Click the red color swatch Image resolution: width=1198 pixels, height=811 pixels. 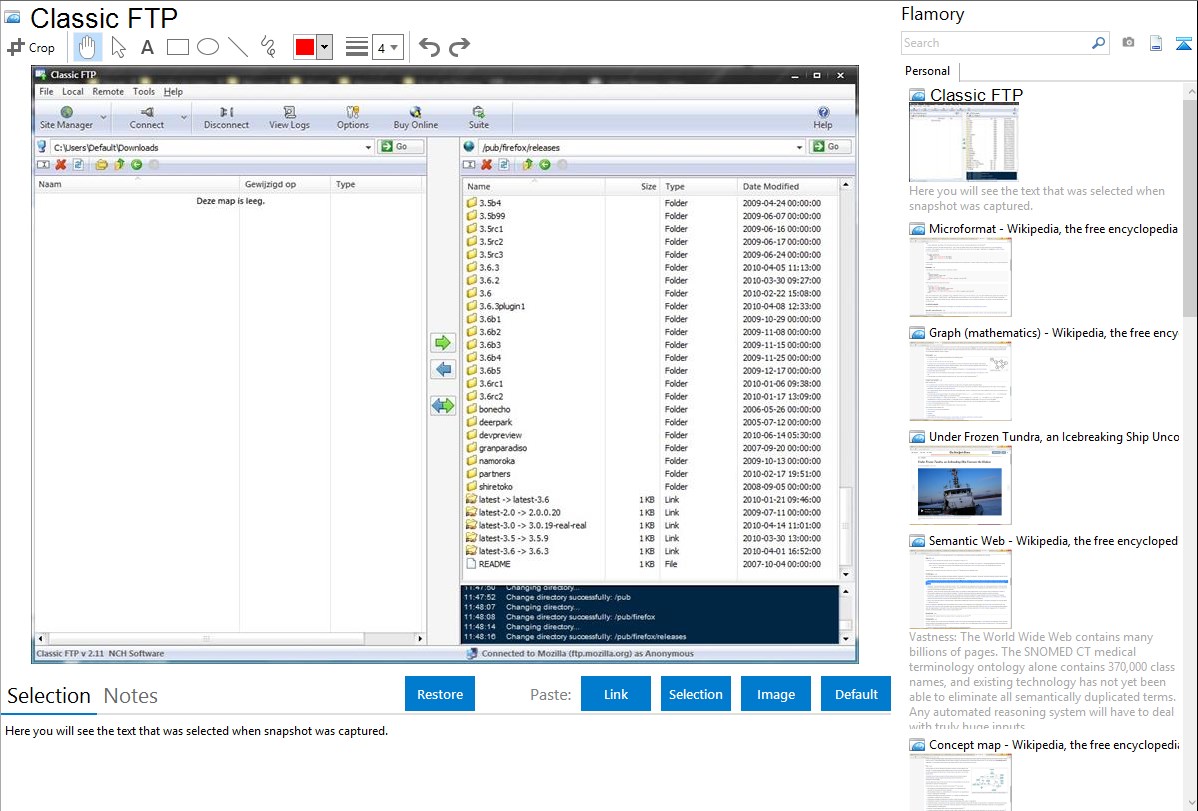305,47
